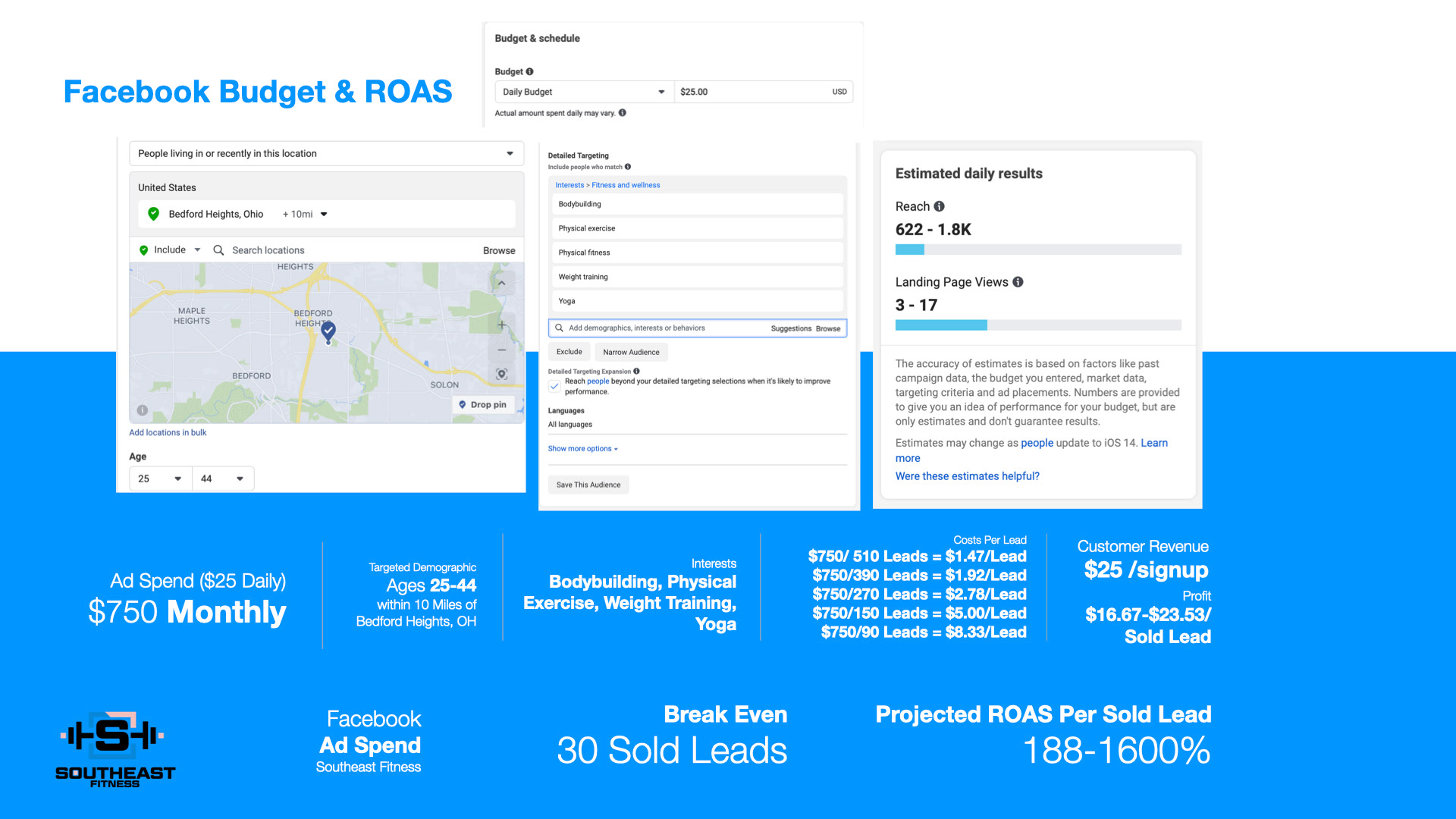Click the Landing Page Views estimate bar
Image resolution: width=1456 pixels, height=819 pixels.
point(1038,325)
